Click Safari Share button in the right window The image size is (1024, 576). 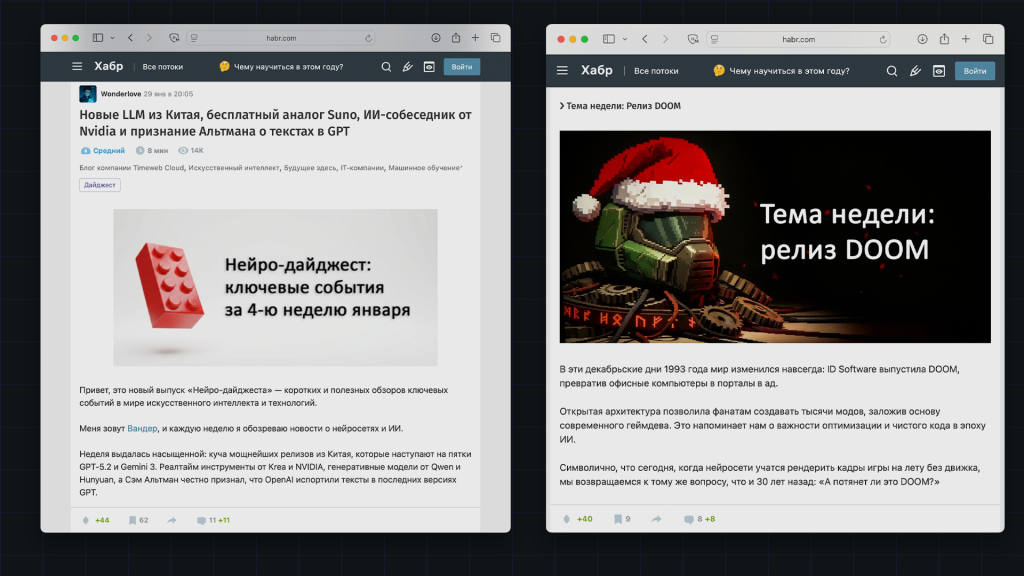(x=943, y=39)
